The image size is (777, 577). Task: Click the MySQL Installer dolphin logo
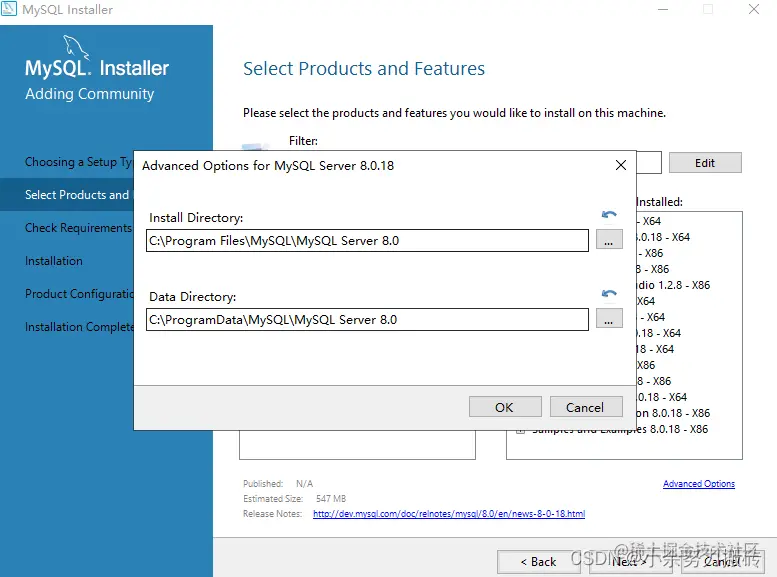click(76, 47)
